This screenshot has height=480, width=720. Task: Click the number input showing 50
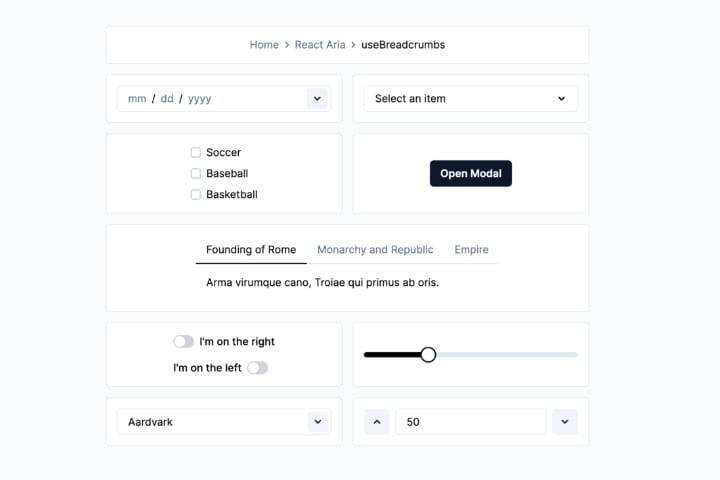point(470,422)
